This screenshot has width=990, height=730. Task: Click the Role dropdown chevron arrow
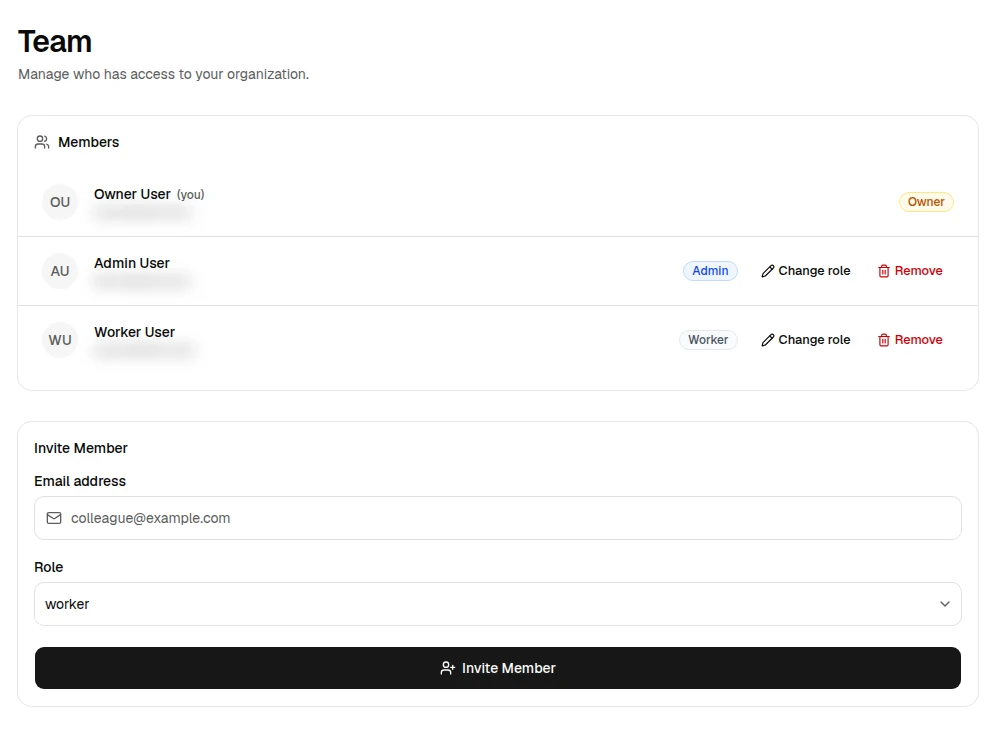[945, 604]
